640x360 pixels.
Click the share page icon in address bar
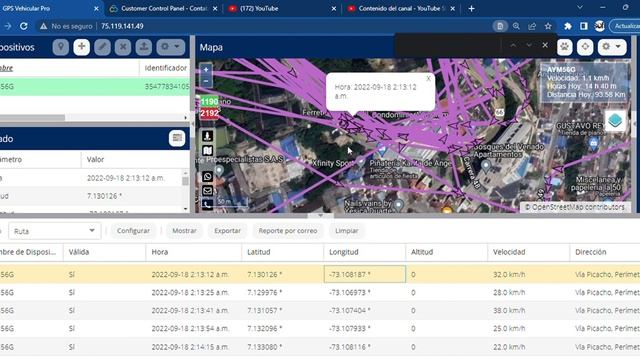tap(532, 26)
